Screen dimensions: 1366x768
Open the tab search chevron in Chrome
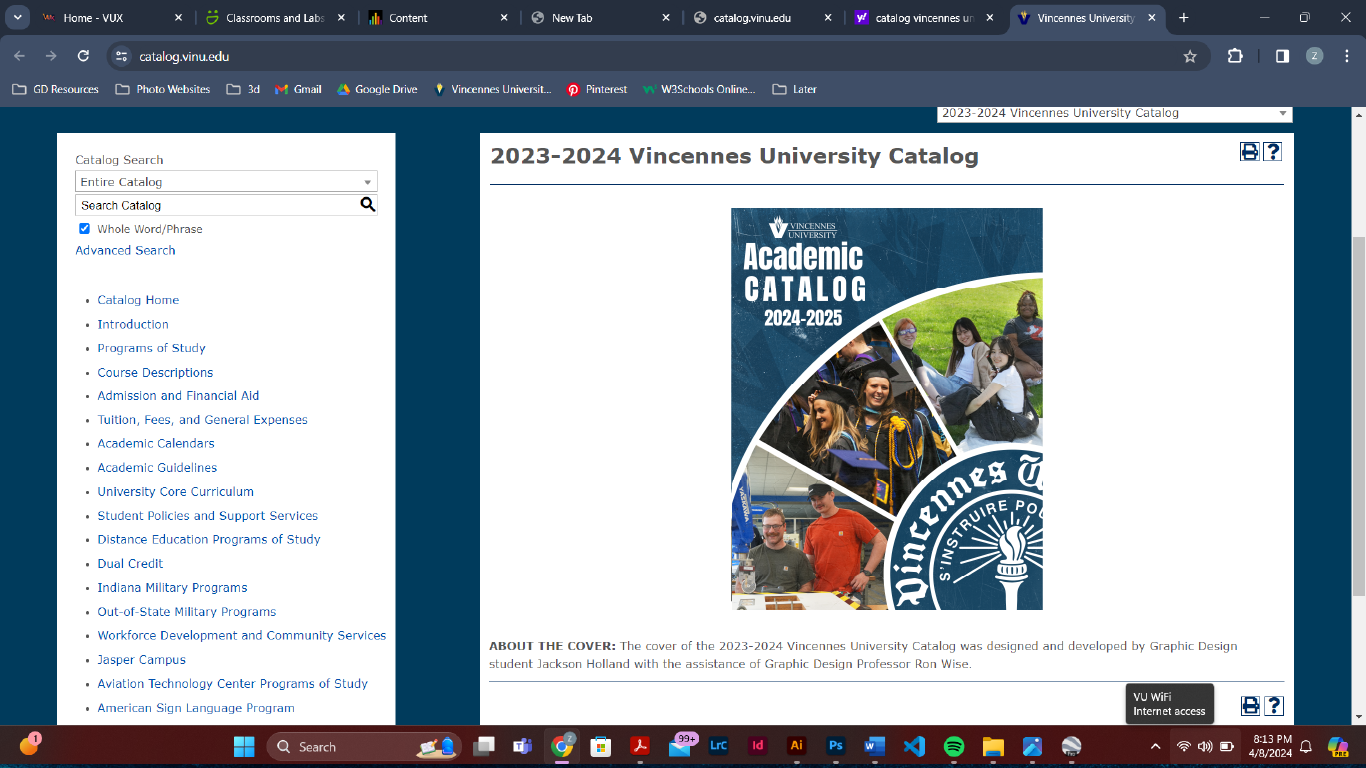[17, 18]
